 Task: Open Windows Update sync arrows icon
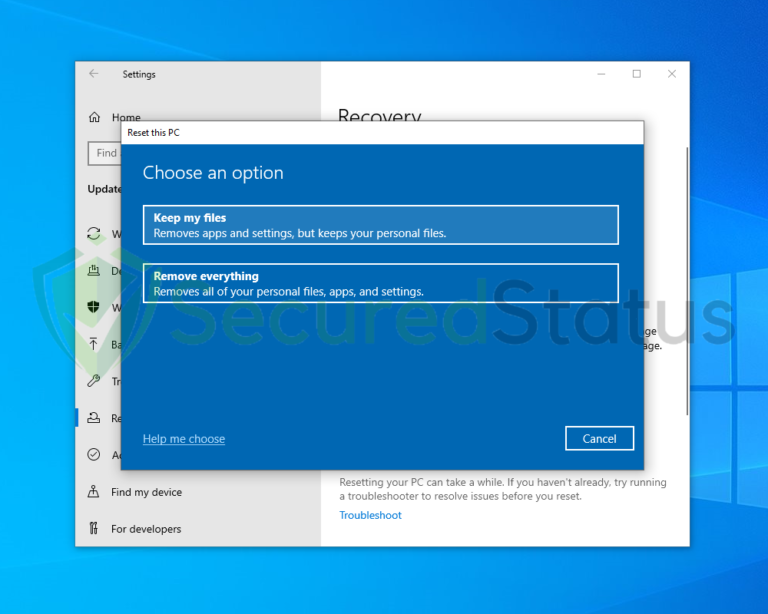click(x=94, y=234)
